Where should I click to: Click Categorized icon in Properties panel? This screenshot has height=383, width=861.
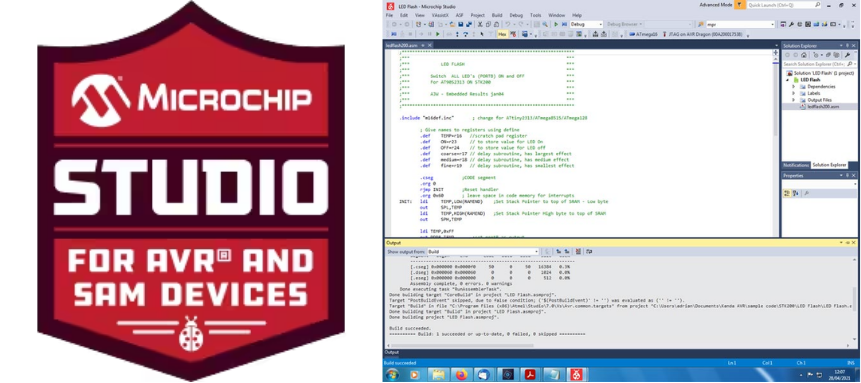[x=787, y=193]
